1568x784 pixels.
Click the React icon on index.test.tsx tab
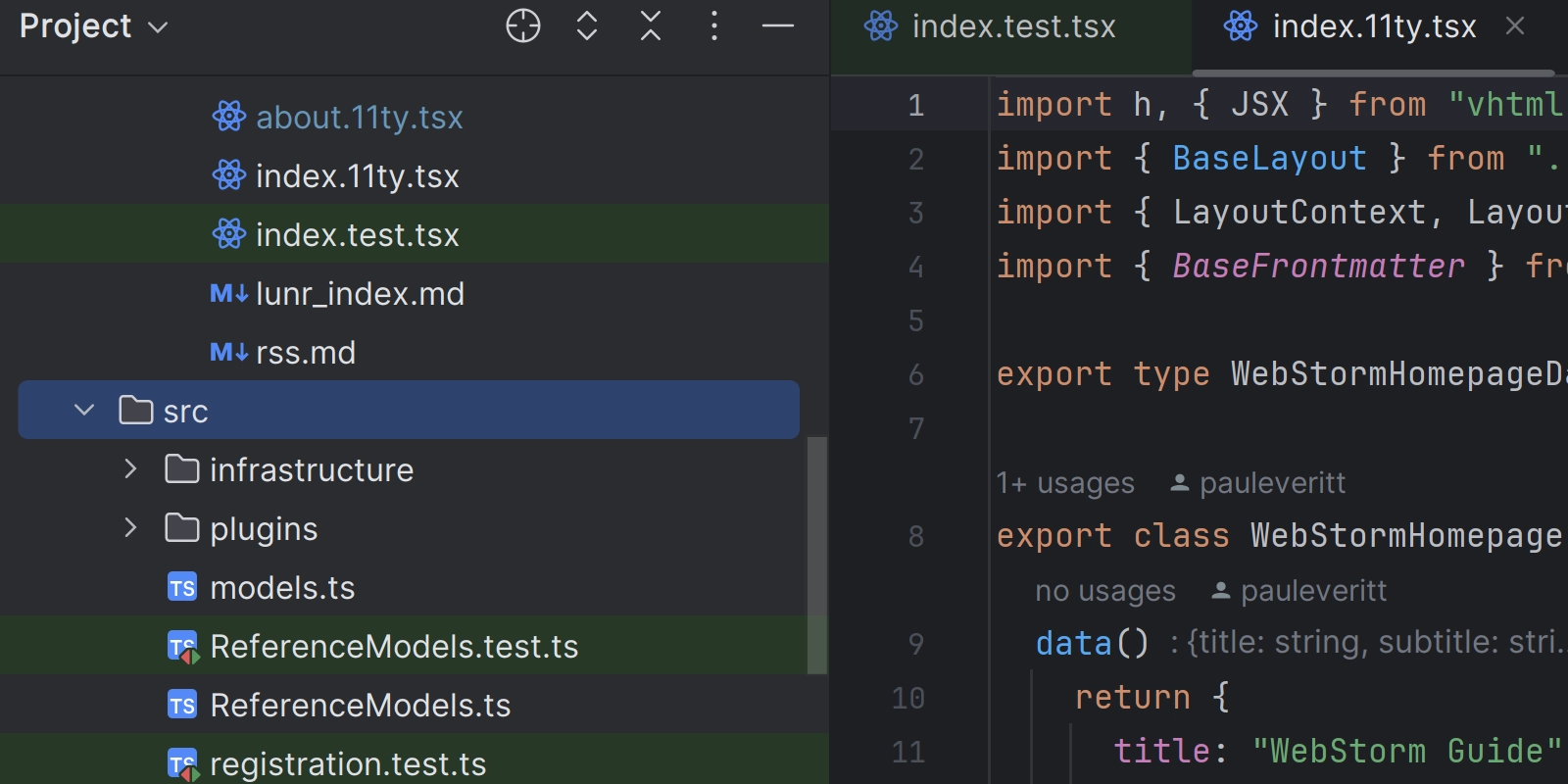(x=881, y=26)
